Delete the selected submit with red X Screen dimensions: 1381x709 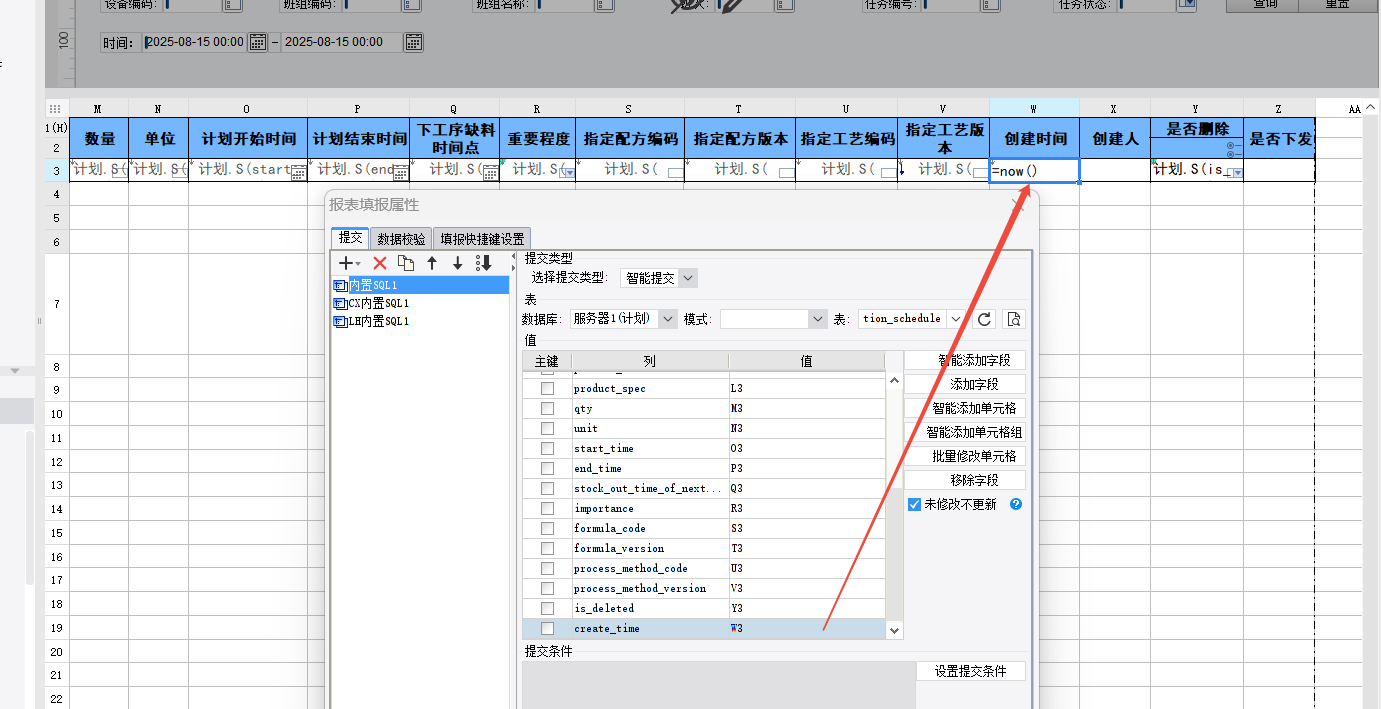click(380, 263)
